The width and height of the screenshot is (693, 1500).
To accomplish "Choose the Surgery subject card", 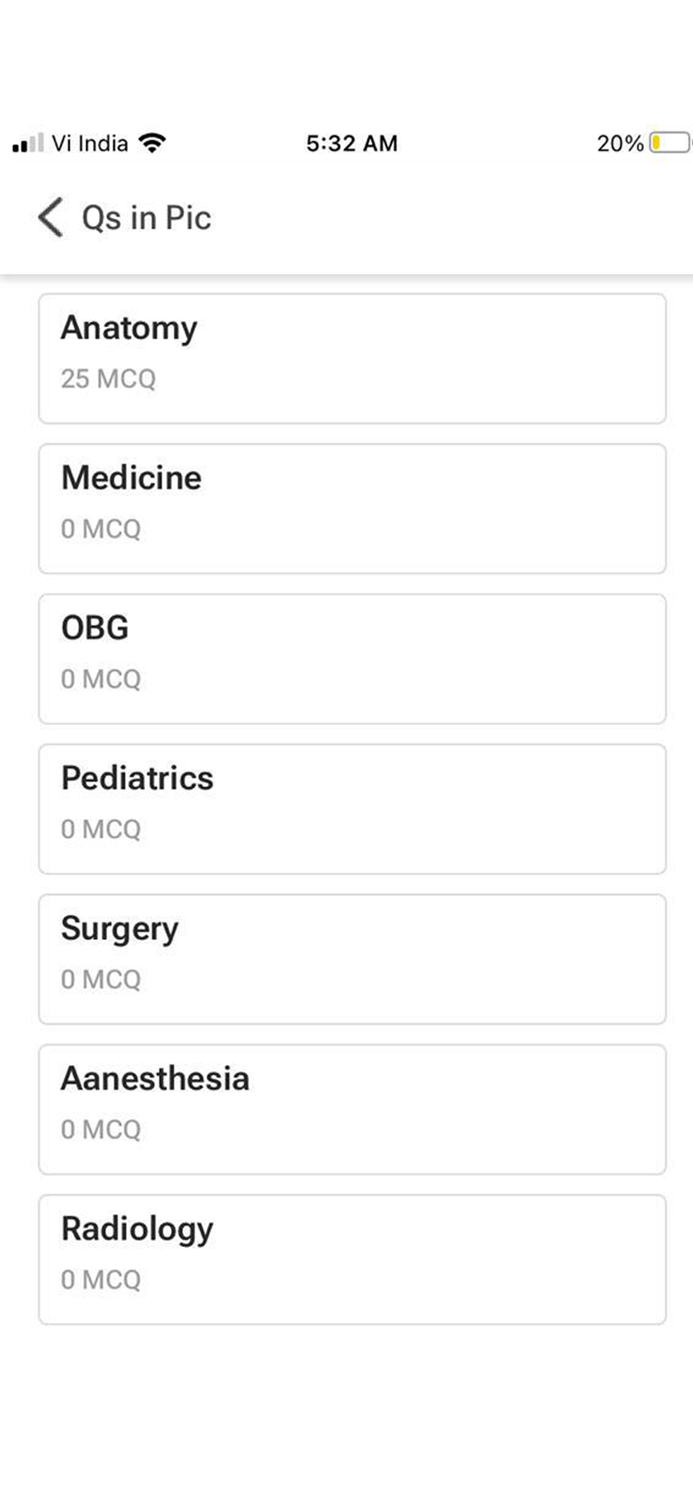I will click(x=352, y=958).
